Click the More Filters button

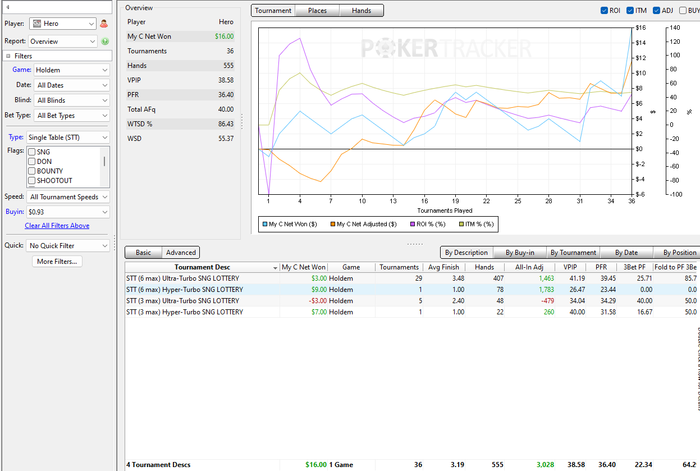57,262
